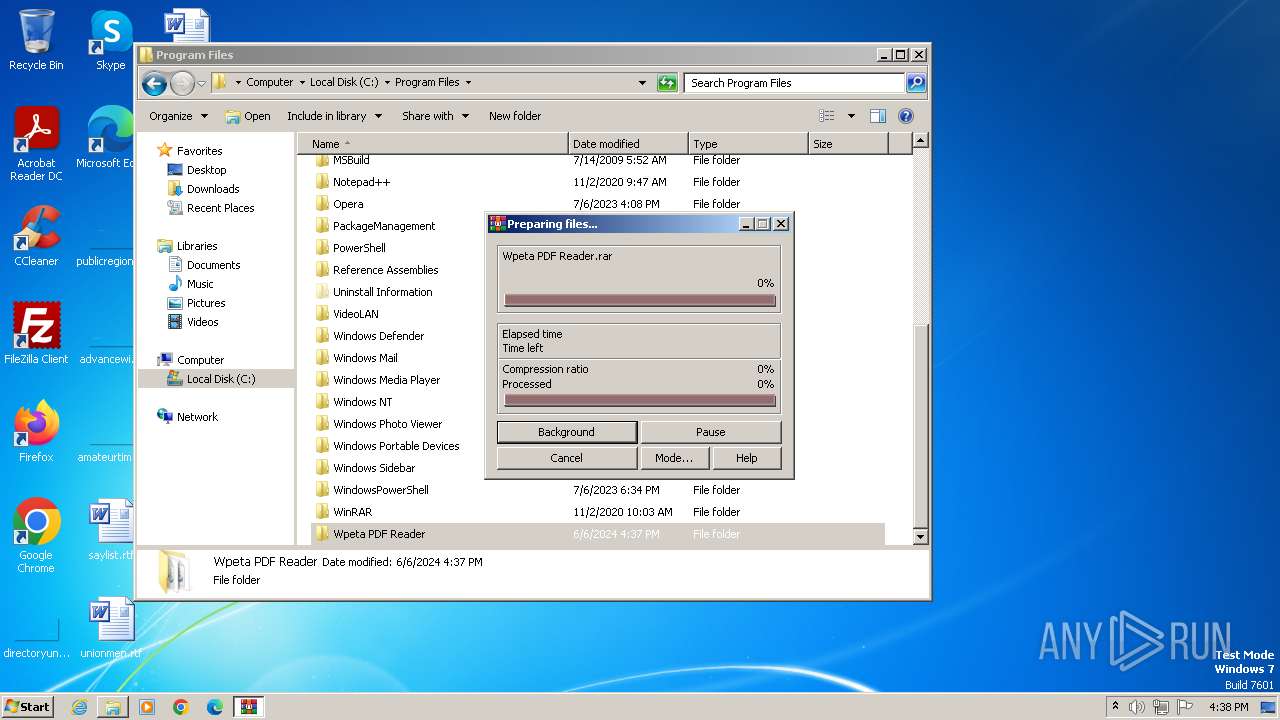Click the file progress bar
This screenshot has width=1280, height=720.
pos(640,300)
